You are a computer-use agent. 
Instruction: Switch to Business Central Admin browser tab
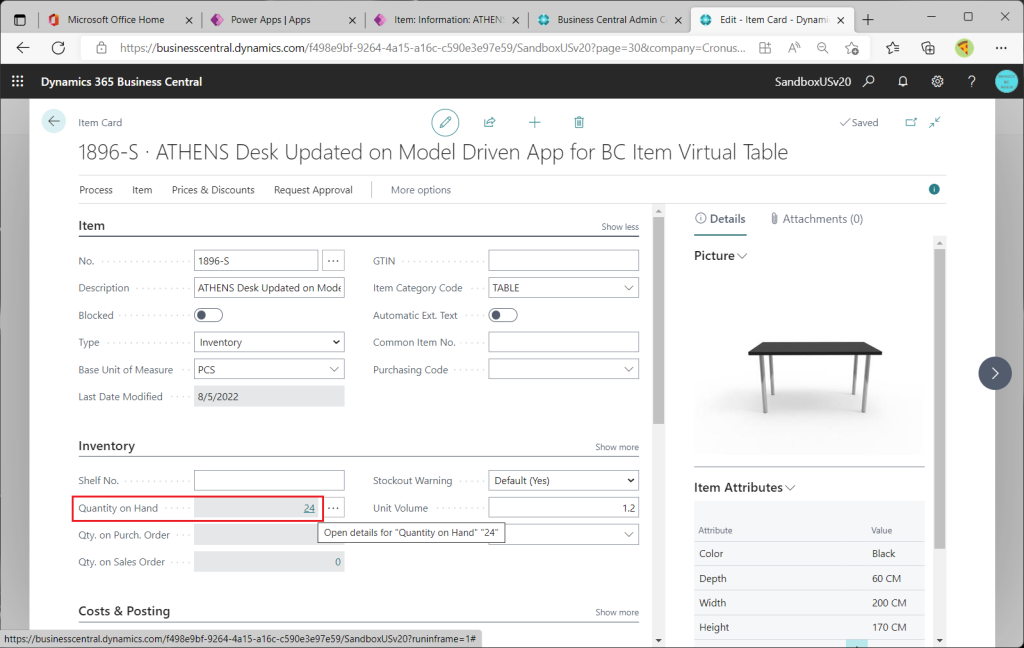(611, 20)
